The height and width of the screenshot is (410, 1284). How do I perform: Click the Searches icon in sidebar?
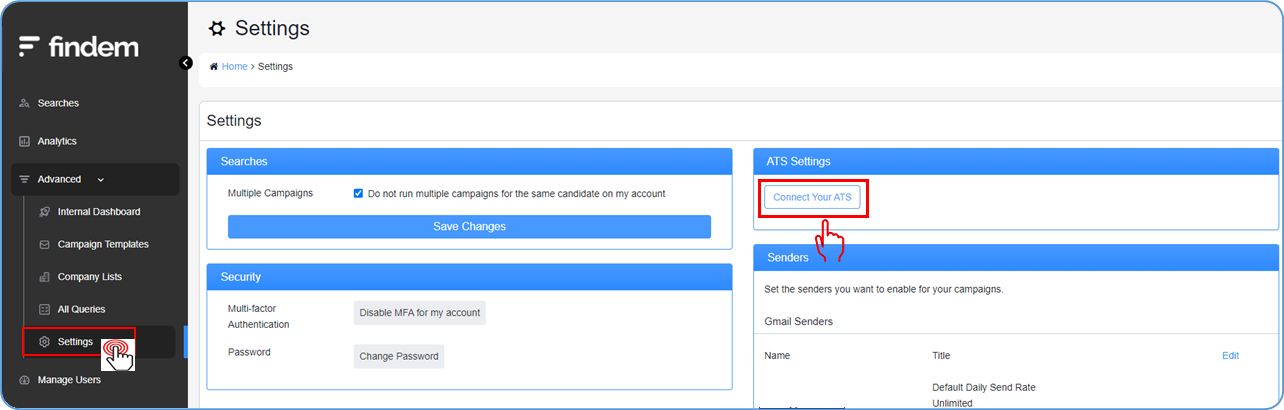pos(24,103)
